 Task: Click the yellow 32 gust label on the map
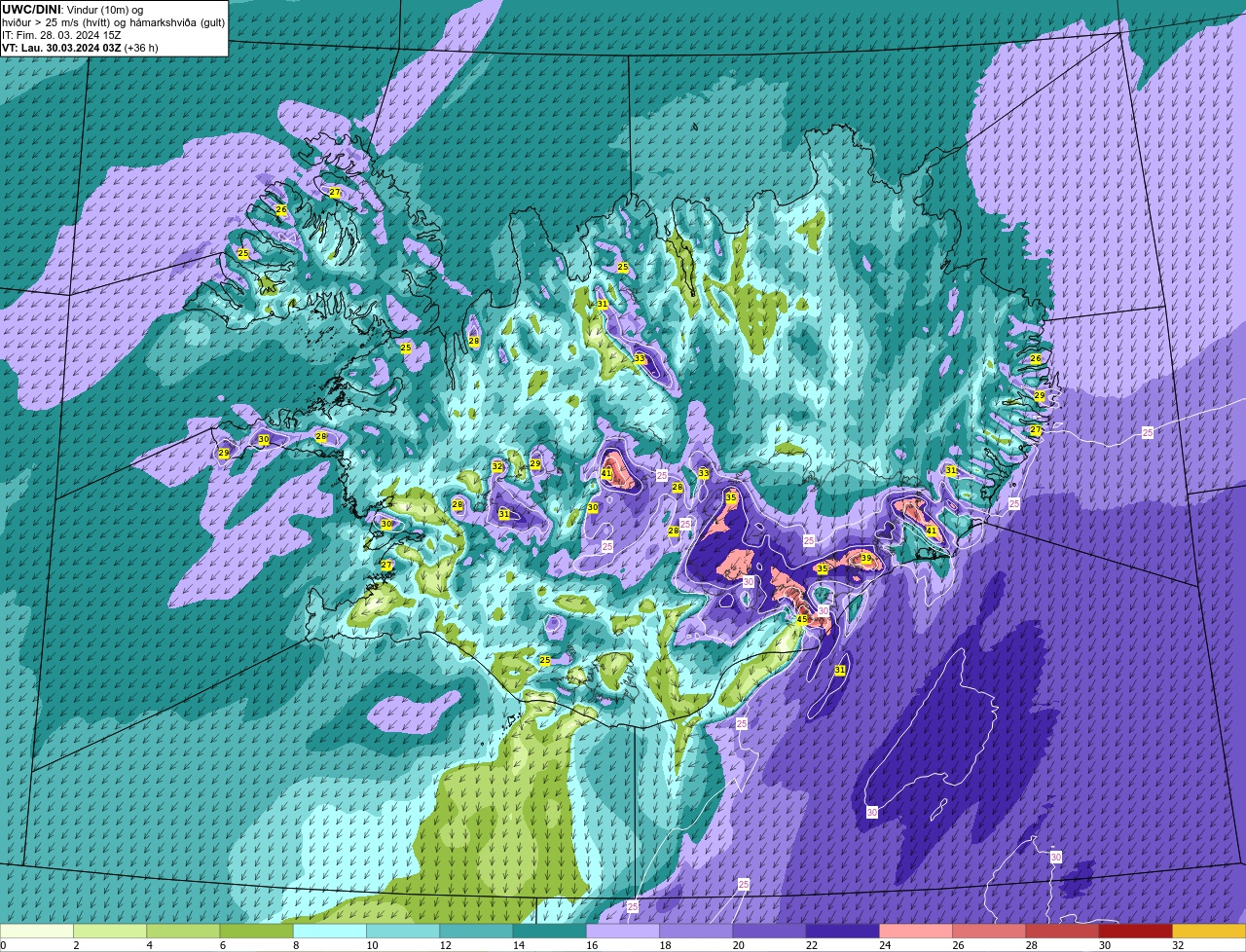(497, 467)
